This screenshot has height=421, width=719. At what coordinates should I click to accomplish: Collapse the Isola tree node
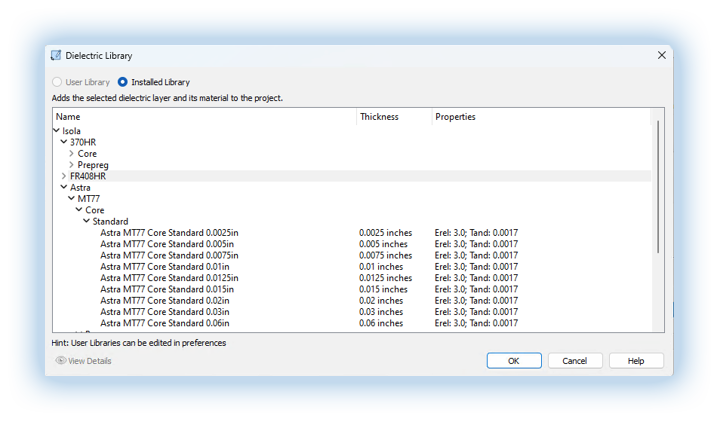pos(56,131)
